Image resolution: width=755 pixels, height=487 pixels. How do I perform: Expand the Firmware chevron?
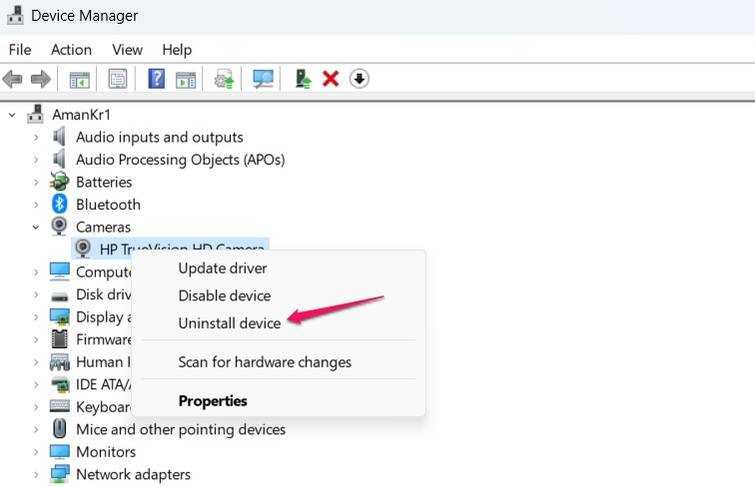click(x=36, y=340)
